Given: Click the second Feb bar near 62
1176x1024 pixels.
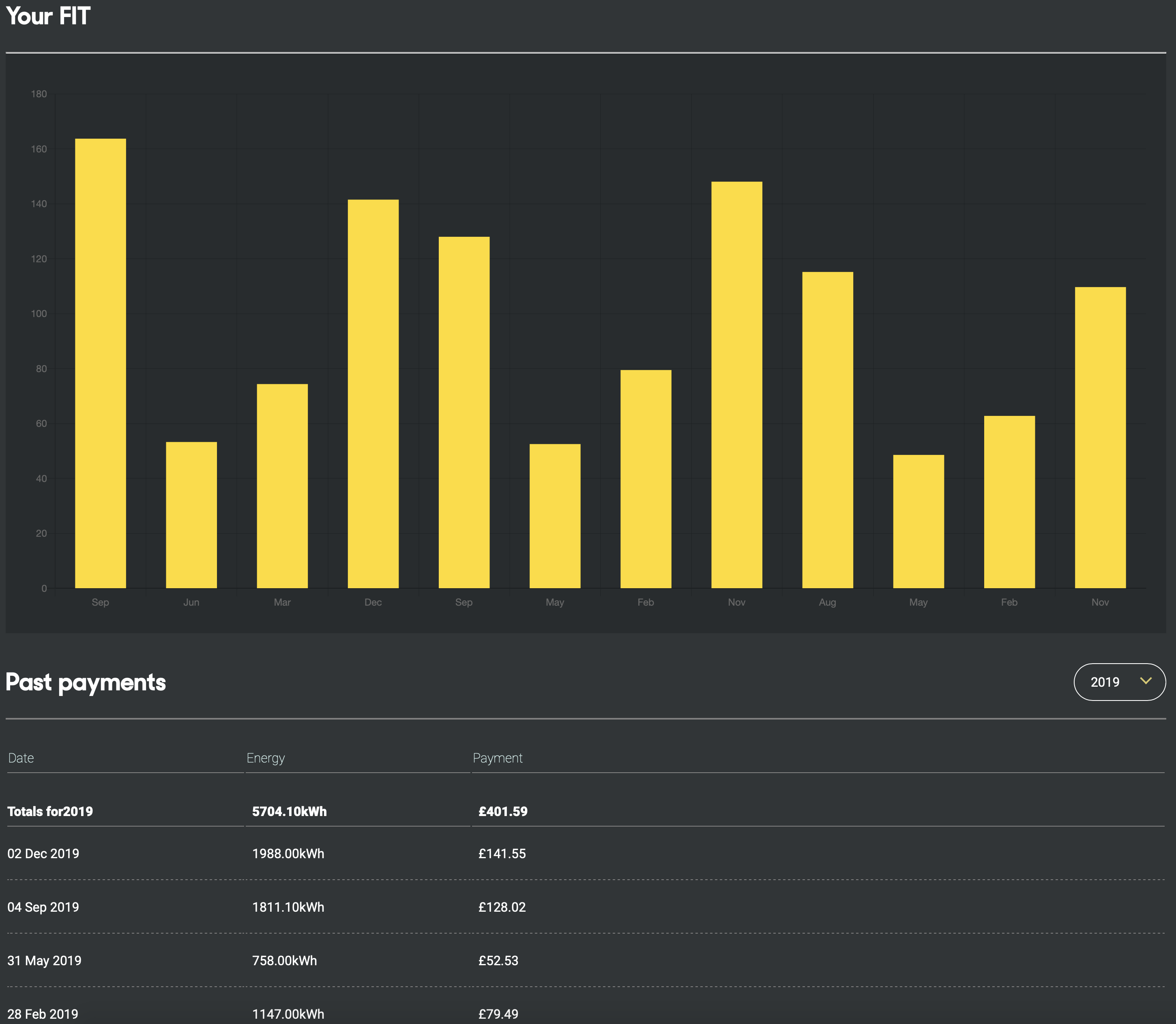Looking at the screenshot, I should pyautogui.click(x=1010, y=502).
